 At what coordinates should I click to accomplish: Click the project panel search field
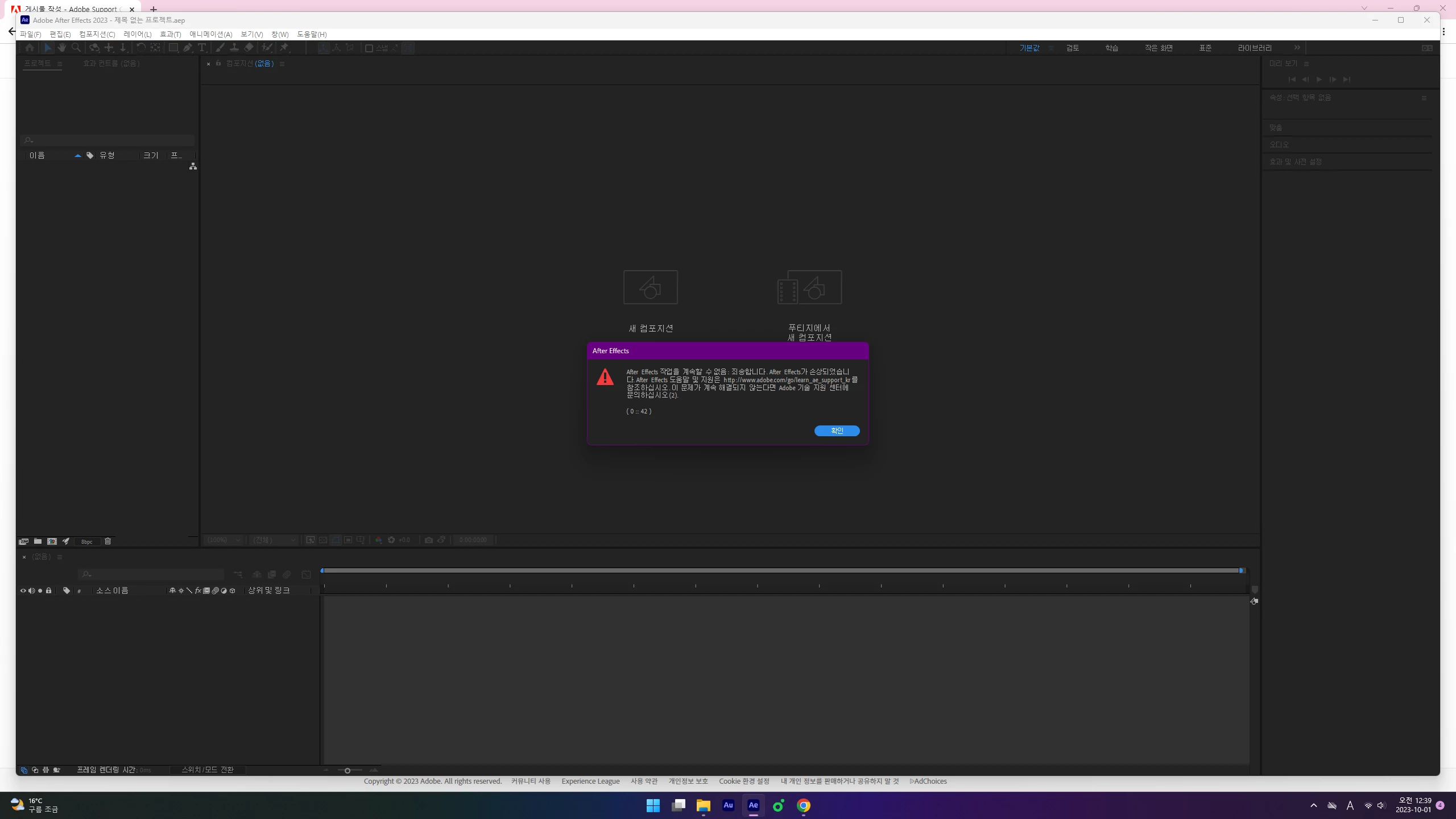point(108,140)
